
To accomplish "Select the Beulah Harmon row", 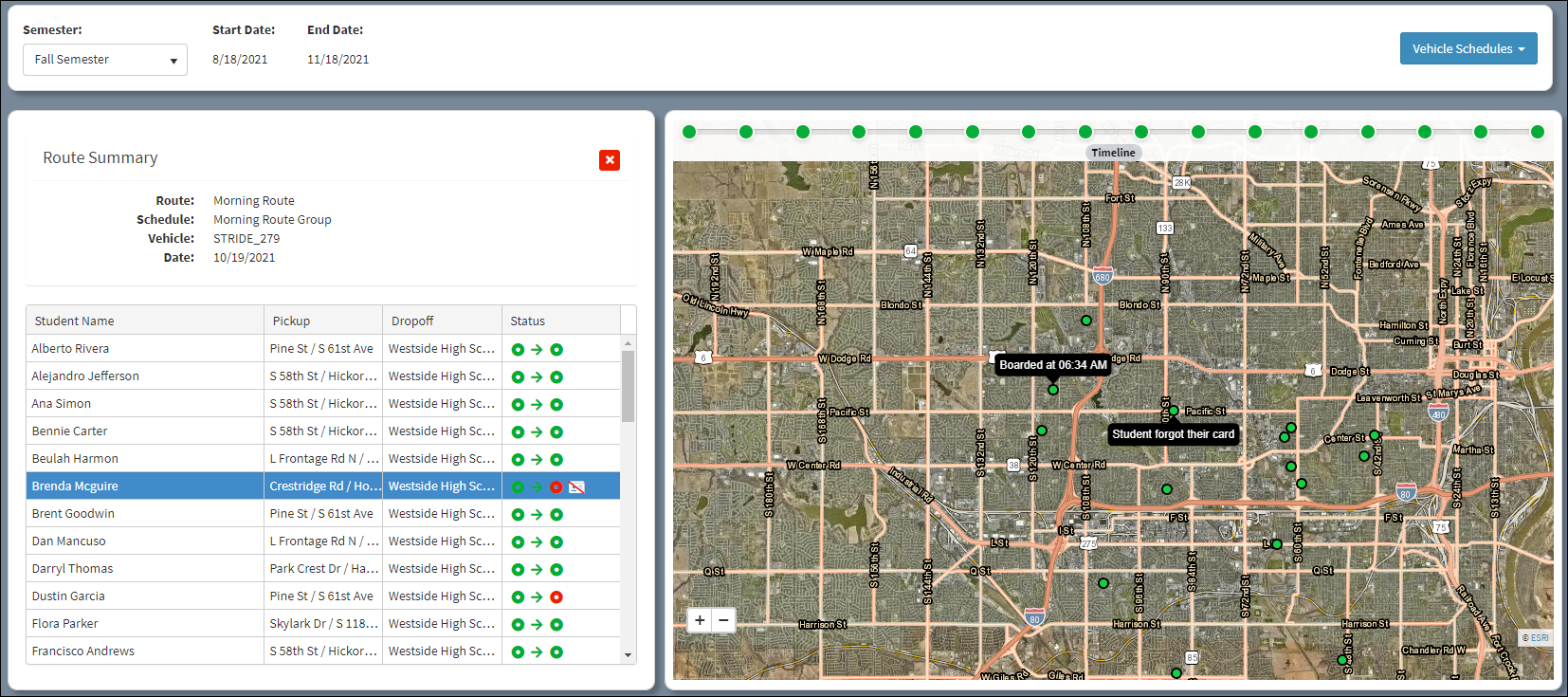I will [323, 459].
